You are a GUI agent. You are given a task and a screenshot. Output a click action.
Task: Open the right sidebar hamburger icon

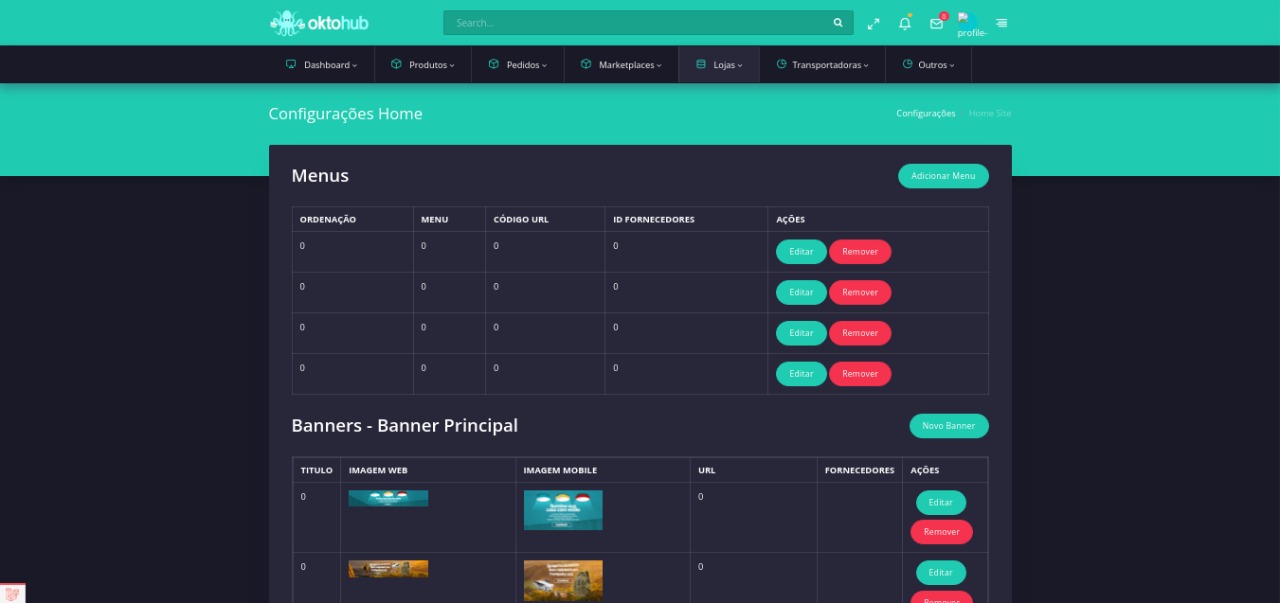pyautogui.click(x=1001, y=23)
